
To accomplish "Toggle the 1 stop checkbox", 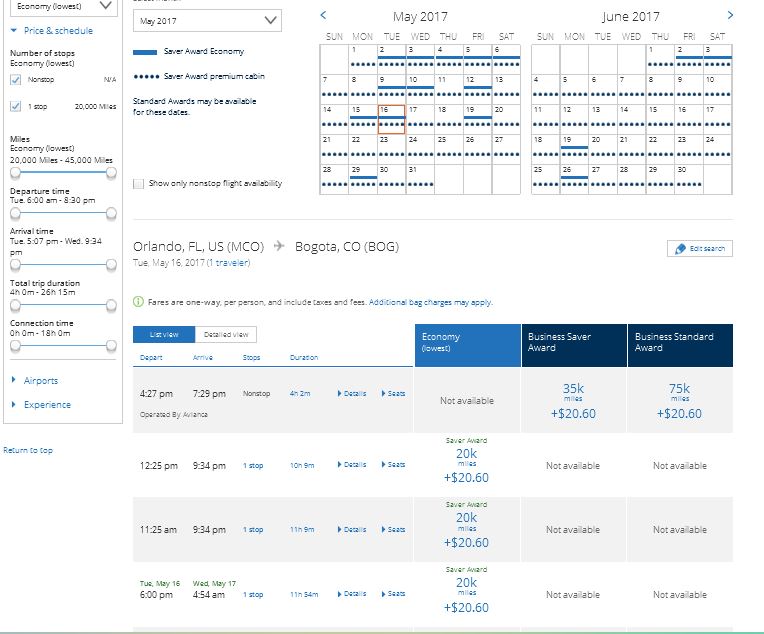I will point(16,106).
